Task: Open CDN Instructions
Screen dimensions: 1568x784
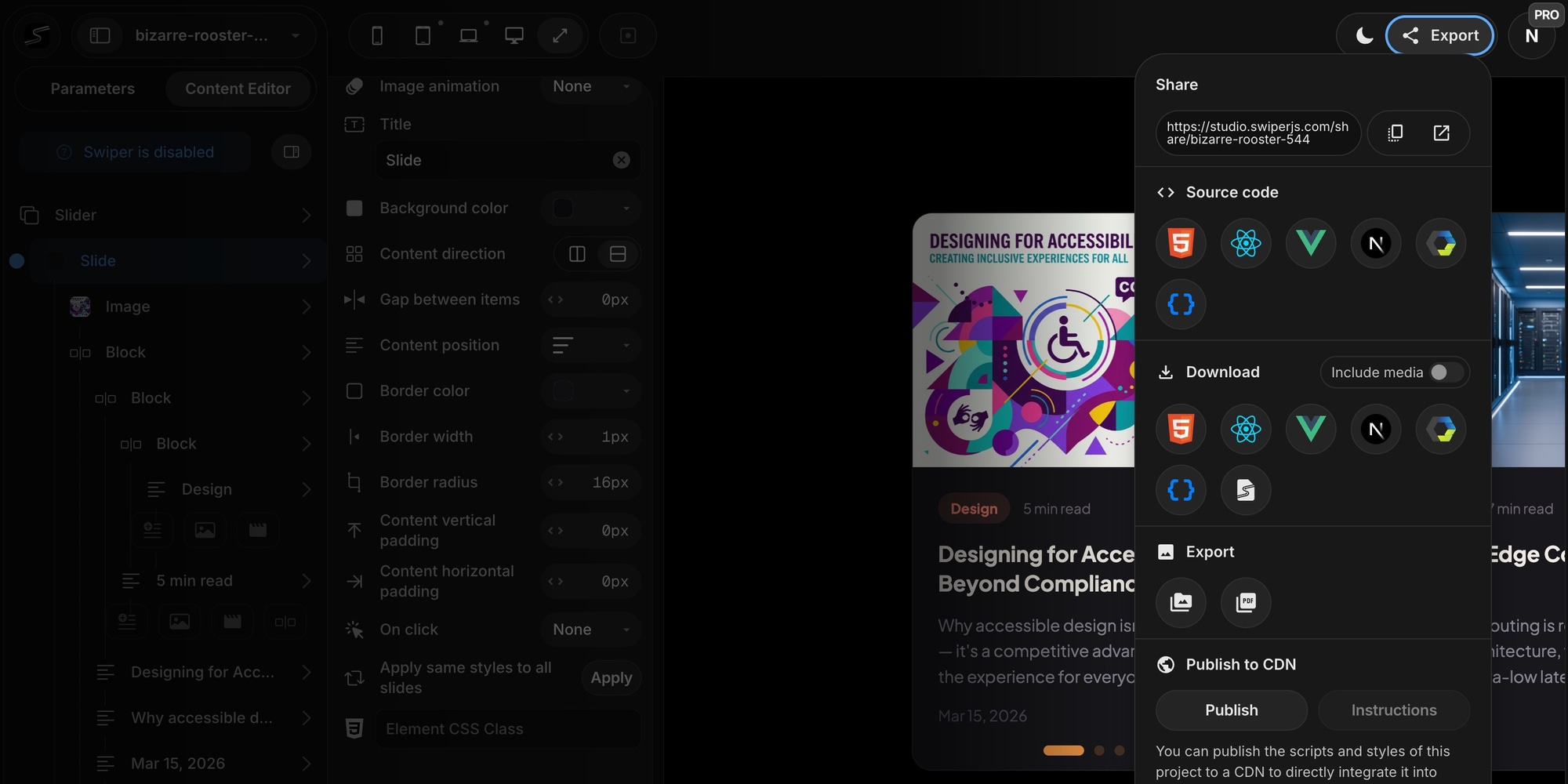Action: point(1393,710)
